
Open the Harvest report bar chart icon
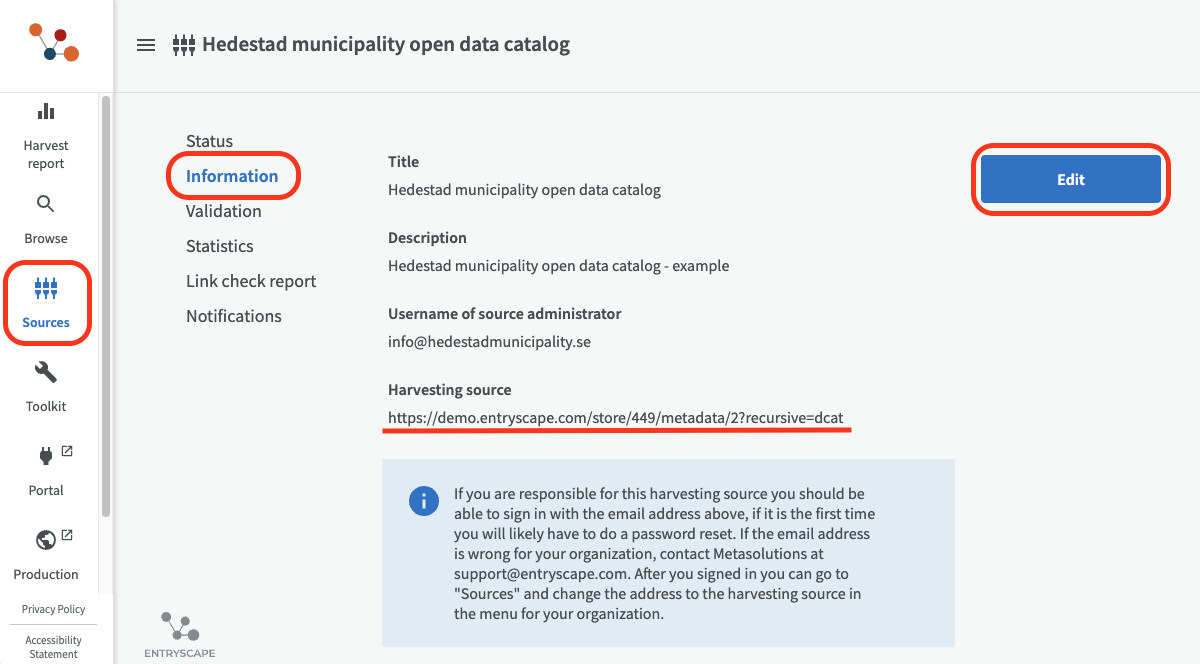46,112
